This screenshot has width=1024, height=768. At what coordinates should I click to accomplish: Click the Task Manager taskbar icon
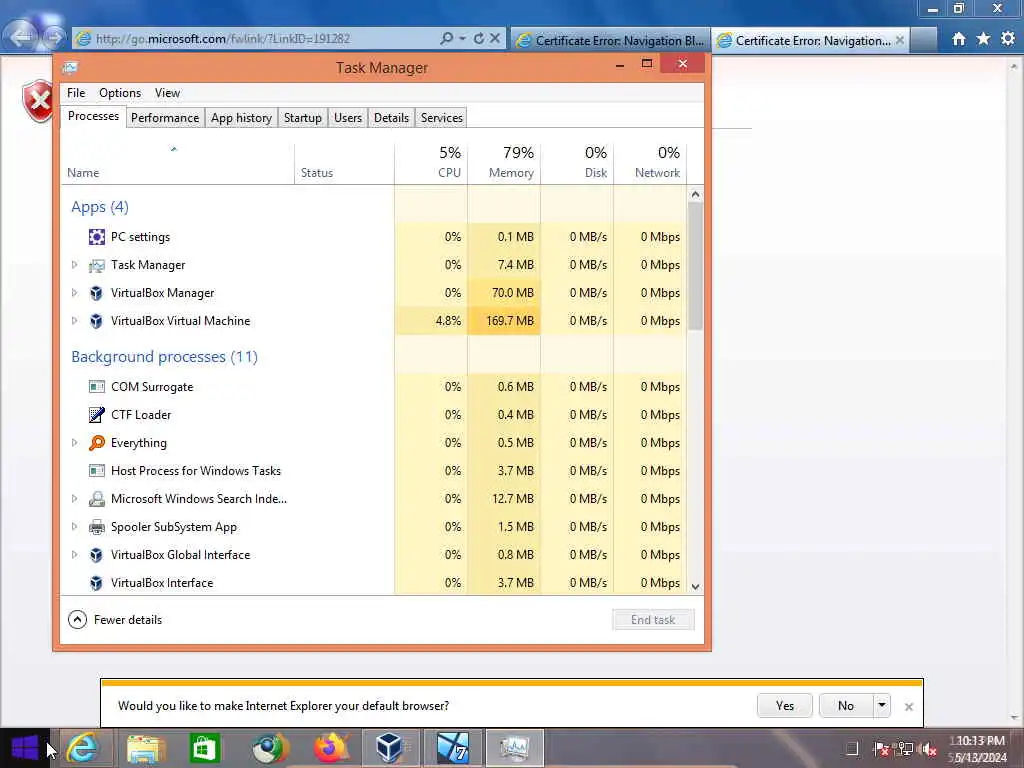tap(515, 748)
